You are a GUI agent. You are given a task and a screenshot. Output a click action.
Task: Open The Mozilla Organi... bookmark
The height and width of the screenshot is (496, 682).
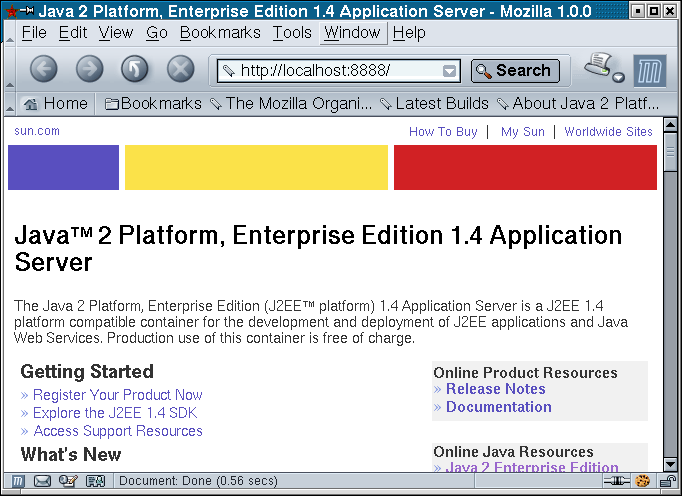click(x=291, y=104)
